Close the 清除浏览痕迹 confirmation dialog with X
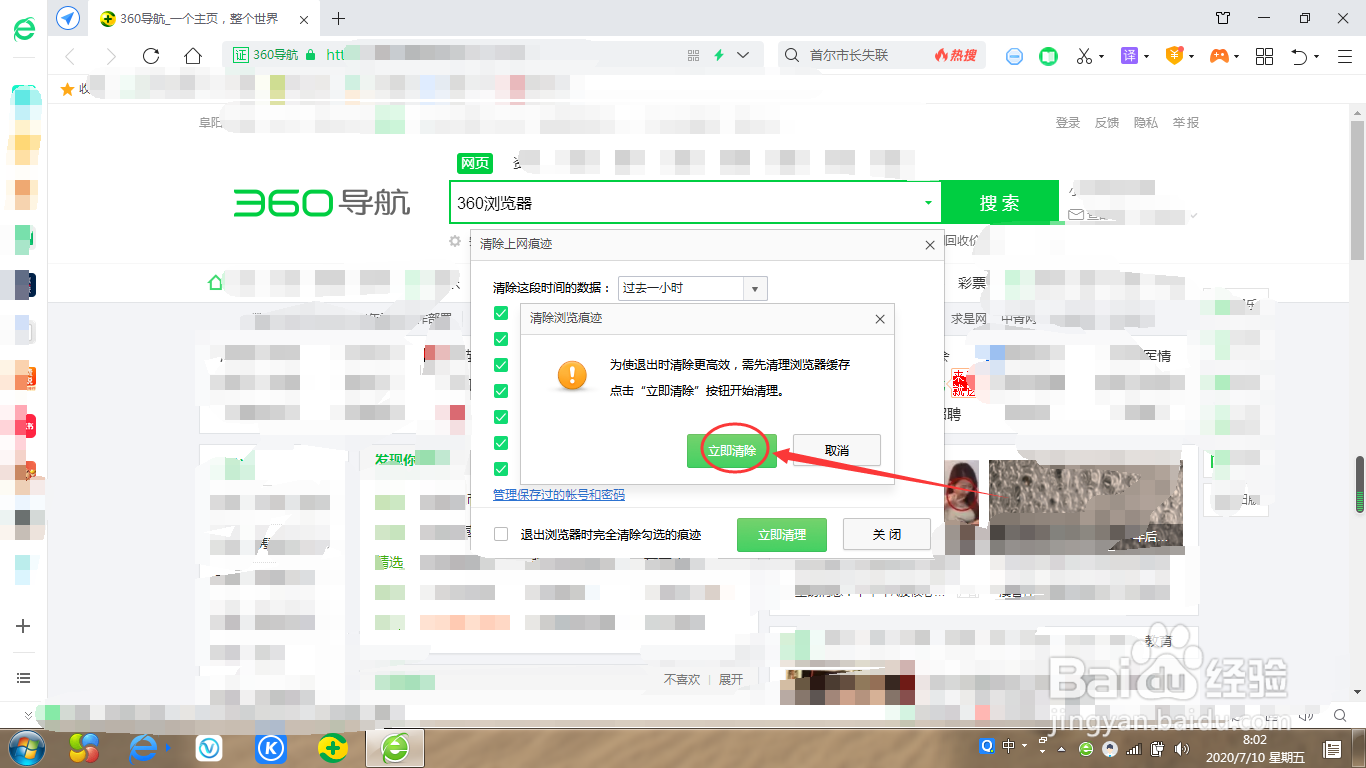Screen dimensions: 1366x768 click(880, 319)
